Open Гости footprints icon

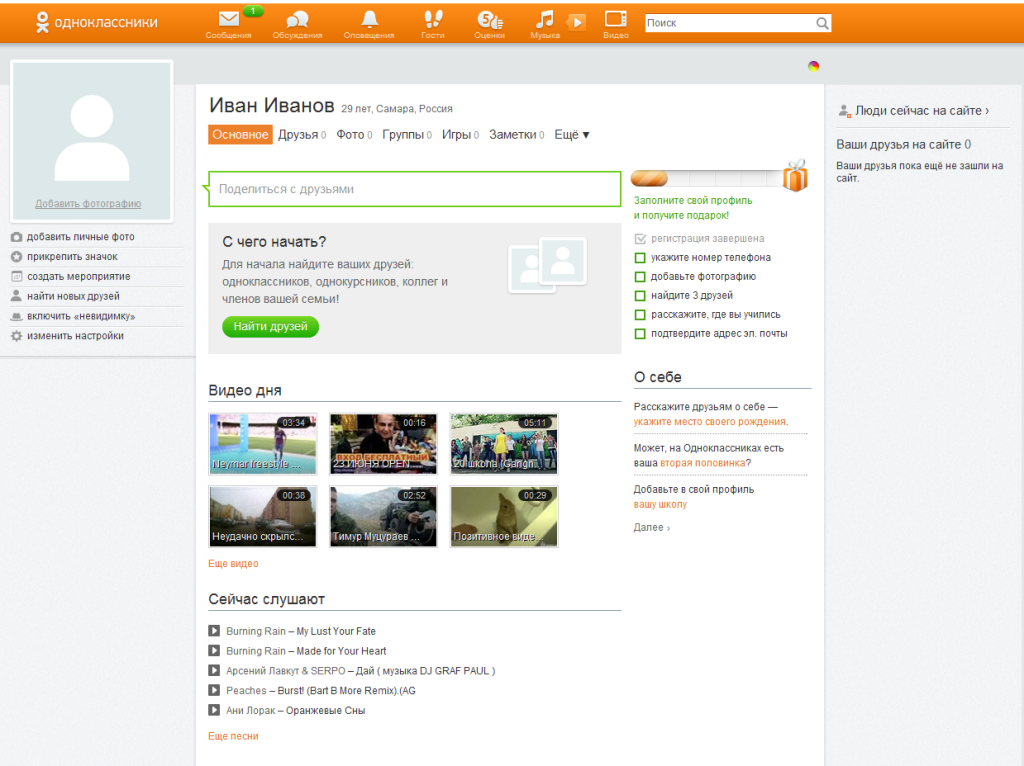point(433,19)
